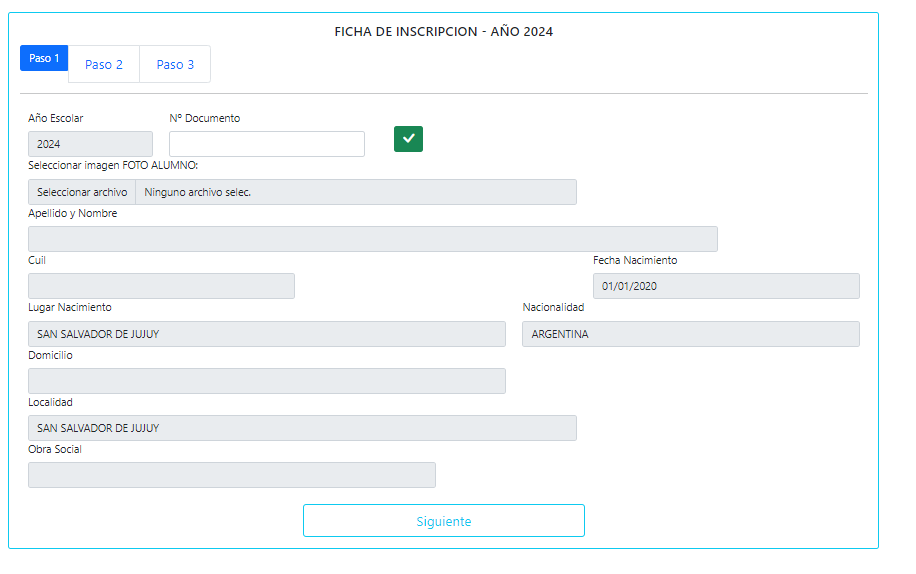Select the Cuil input field
The height and width of the screenshot is (574, 916).
click(x=161, y=286)
